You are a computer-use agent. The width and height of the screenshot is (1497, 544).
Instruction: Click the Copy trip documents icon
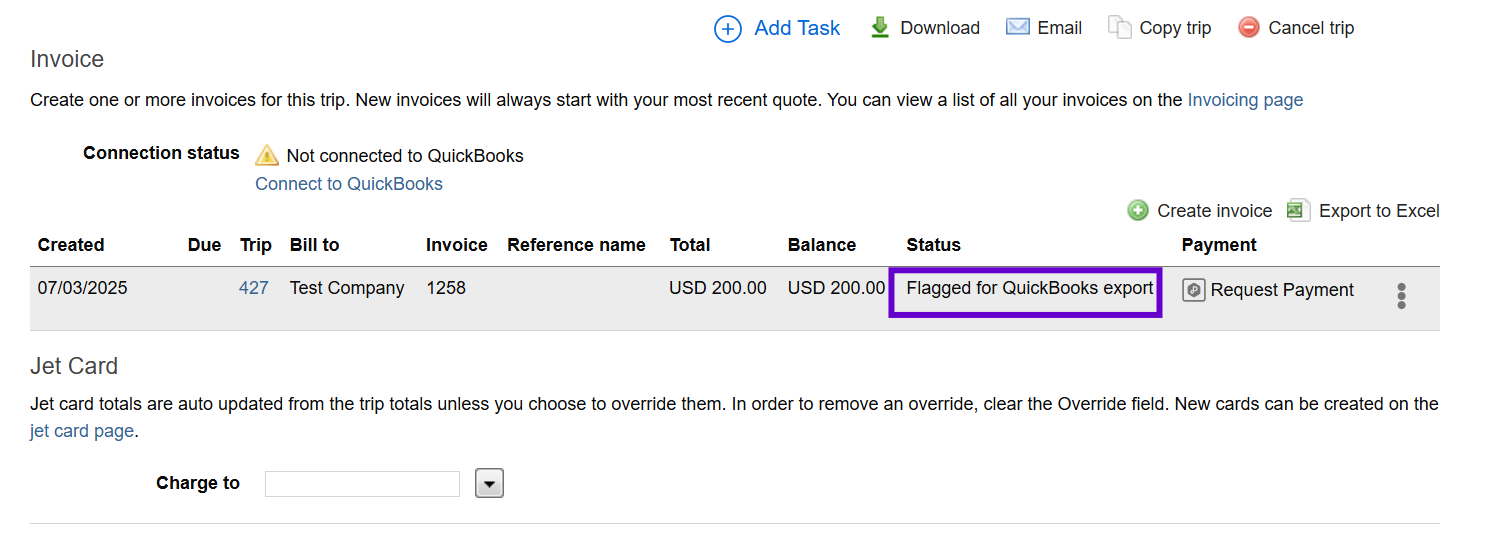coord(1119,28)
